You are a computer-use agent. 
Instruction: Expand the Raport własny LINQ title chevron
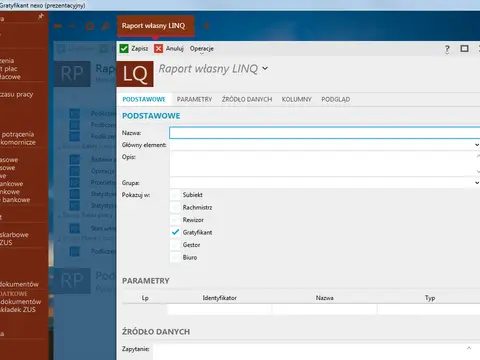265,68
